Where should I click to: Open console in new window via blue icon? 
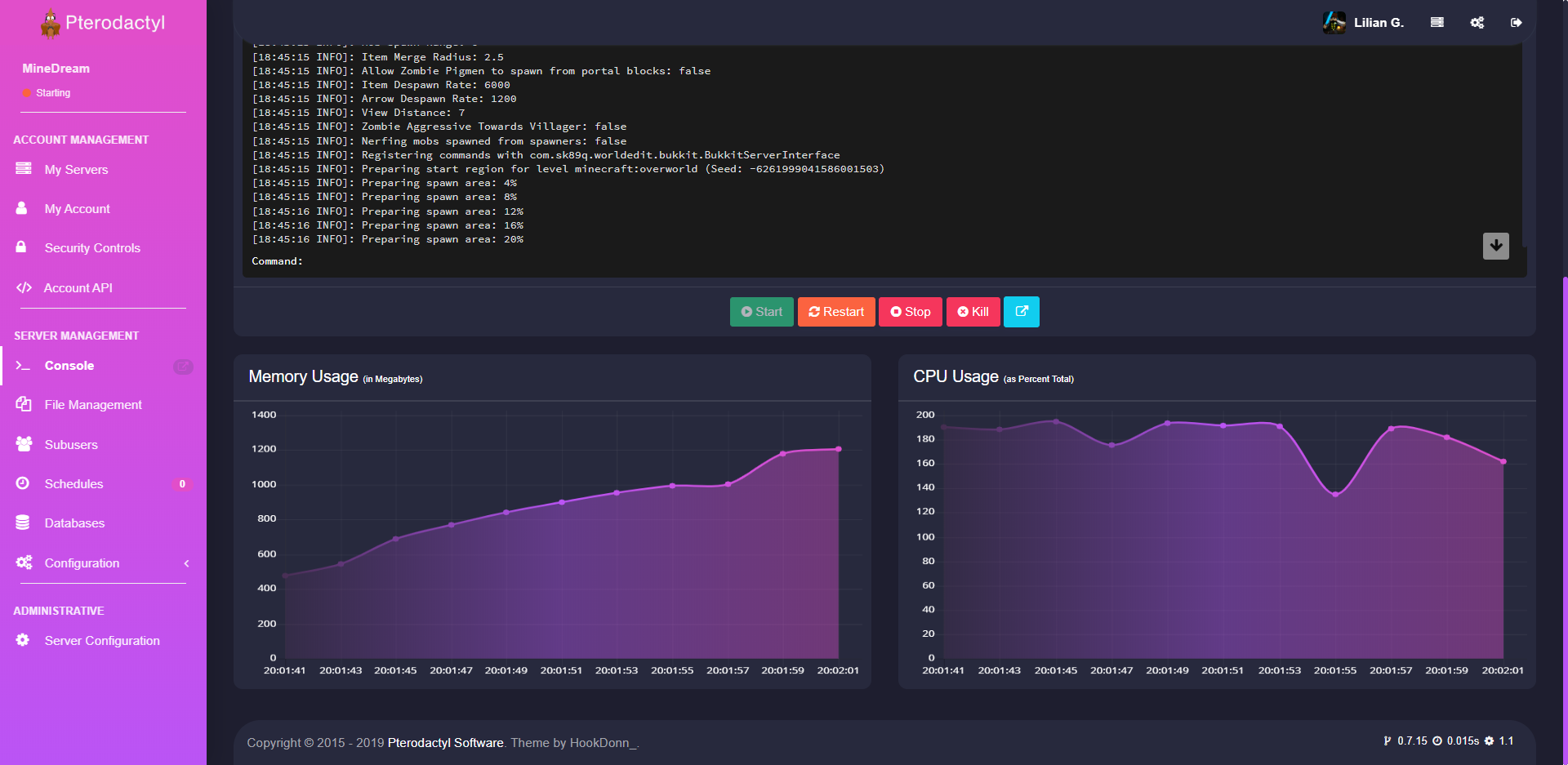(x=1021, y=312)
